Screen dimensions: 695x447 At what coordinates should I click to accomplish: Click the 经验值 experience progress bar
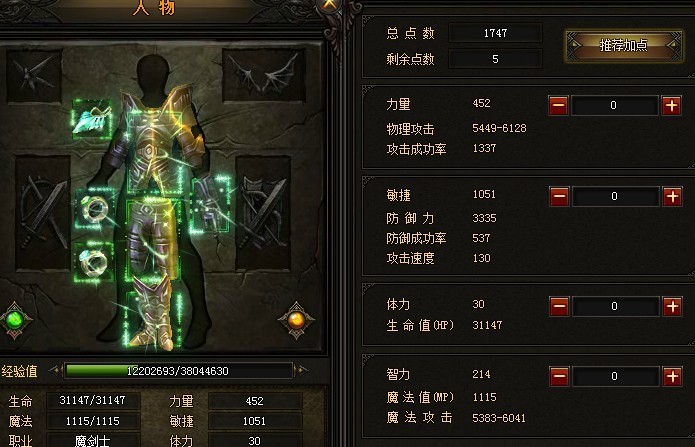point(179,371)
